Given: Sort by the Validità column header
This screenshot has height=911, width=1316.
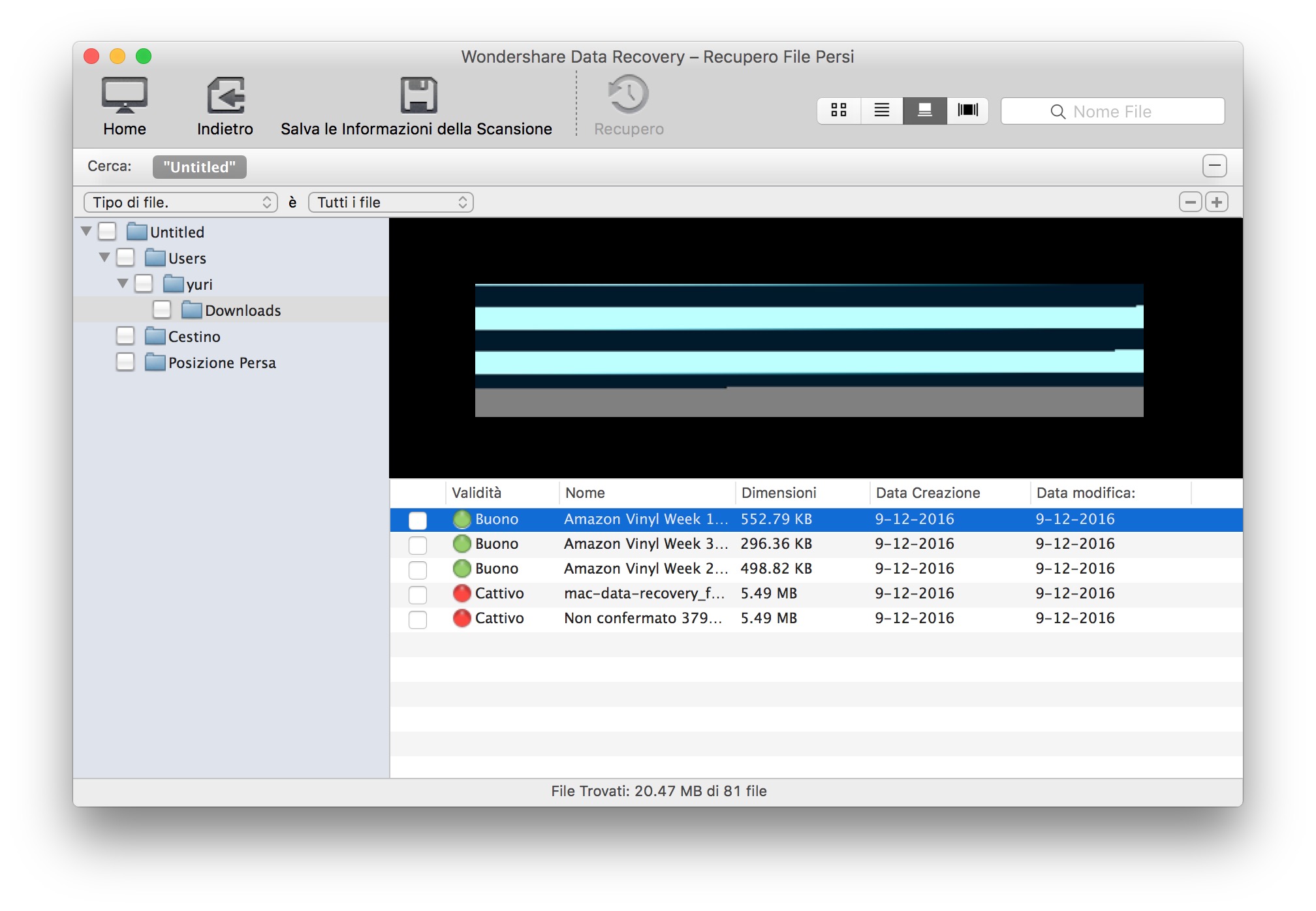Looking at the screenshot, I should click(477, 493).
